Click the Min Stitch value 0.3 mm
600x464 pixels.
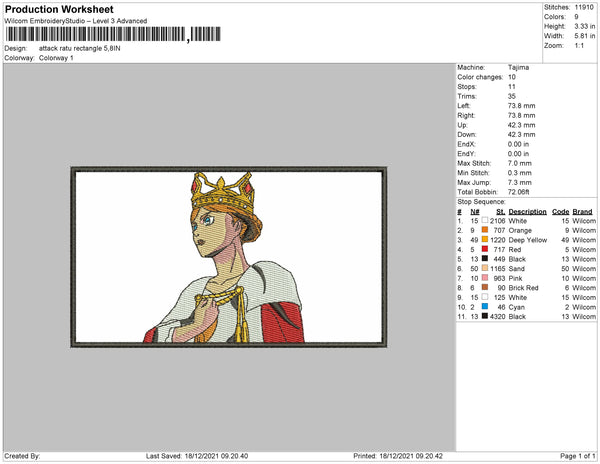point(520,173)
